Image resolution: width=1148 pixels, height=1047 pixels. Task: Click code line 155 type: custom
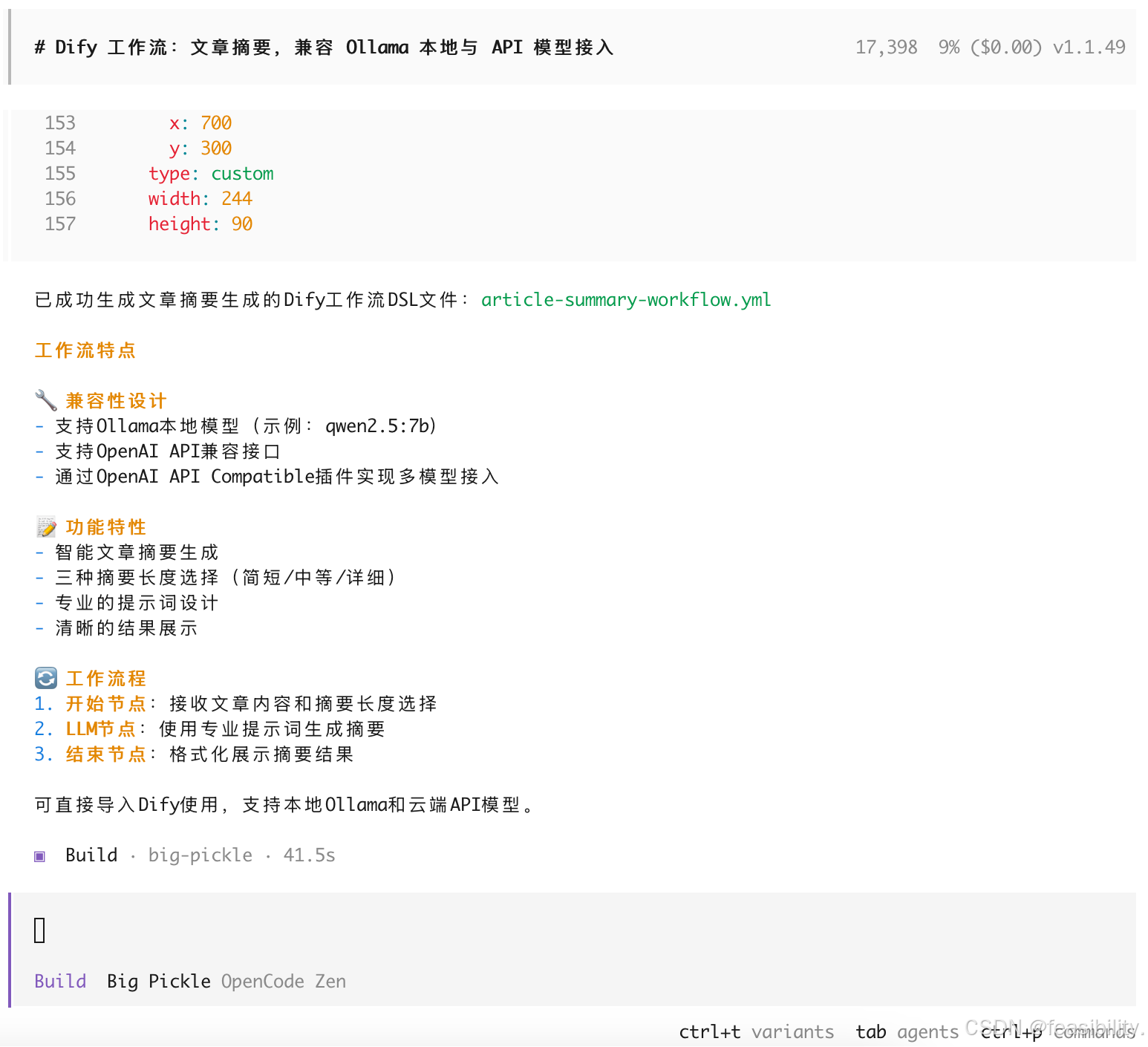click(x=211, y=174)
